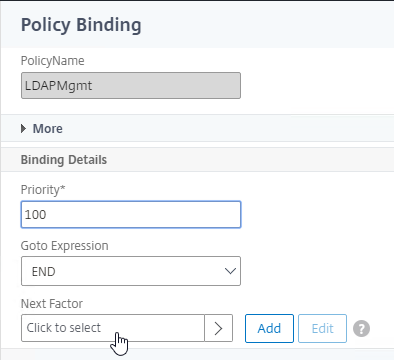This screenshot has width=394, height=360.
Task: Click the 100 value in Priority
Action: [35, 214]
